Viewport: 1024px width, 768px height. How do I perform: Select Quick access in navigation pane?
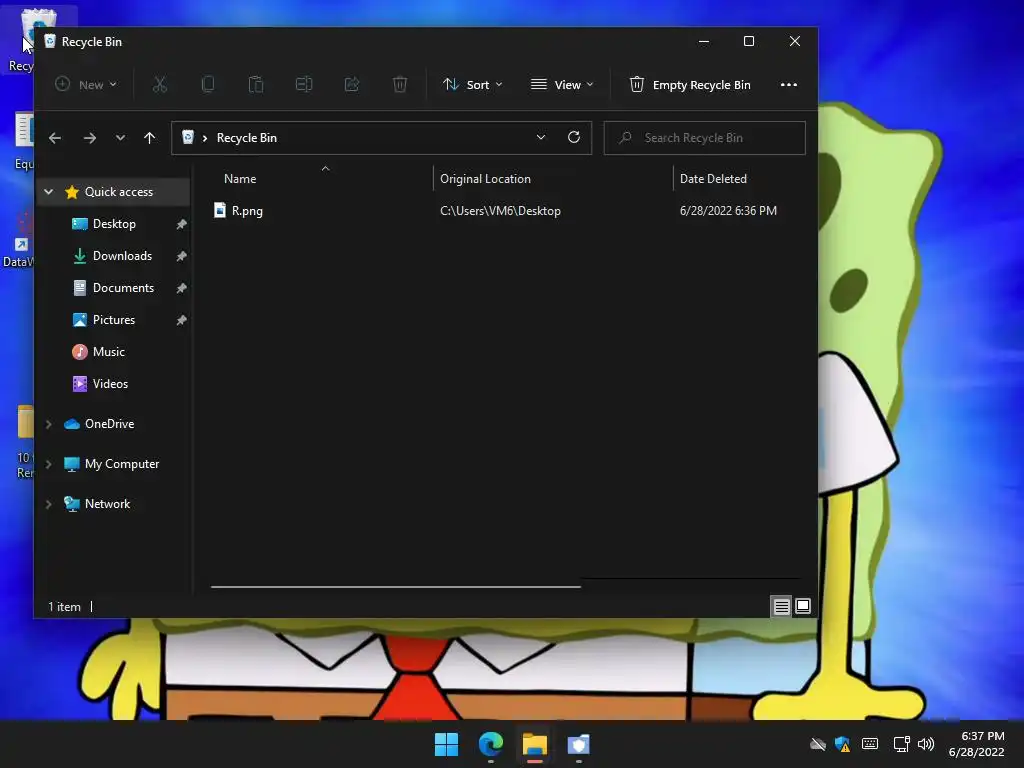click(118, 192)
